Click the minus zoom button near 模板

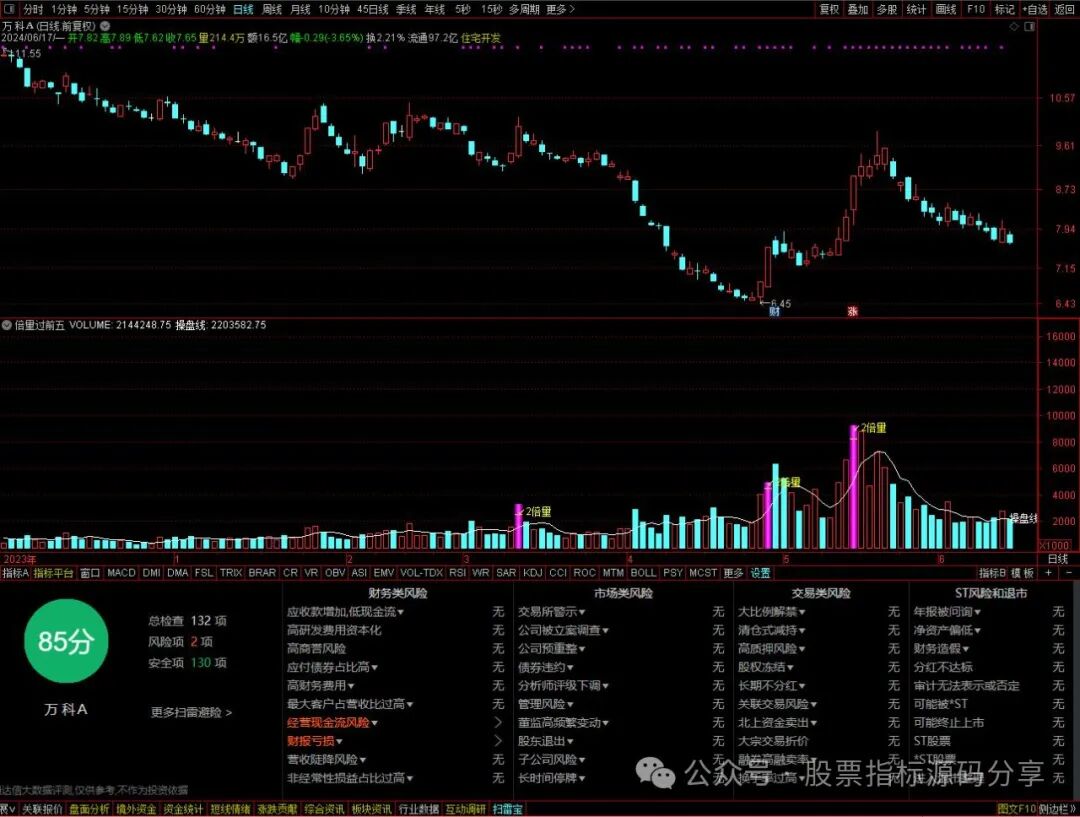click(1068, 572)
